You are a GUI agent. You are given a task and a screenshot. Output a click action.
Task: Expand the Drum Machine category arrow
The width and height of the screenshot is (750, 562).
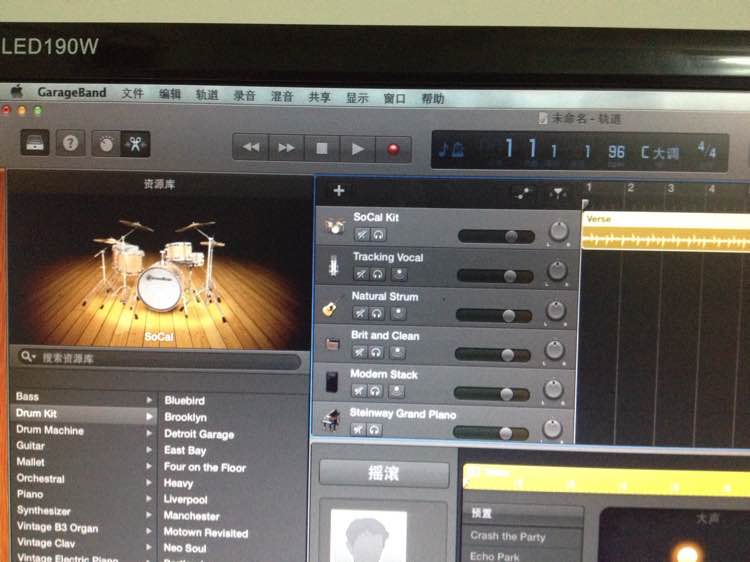coord(150,433)
